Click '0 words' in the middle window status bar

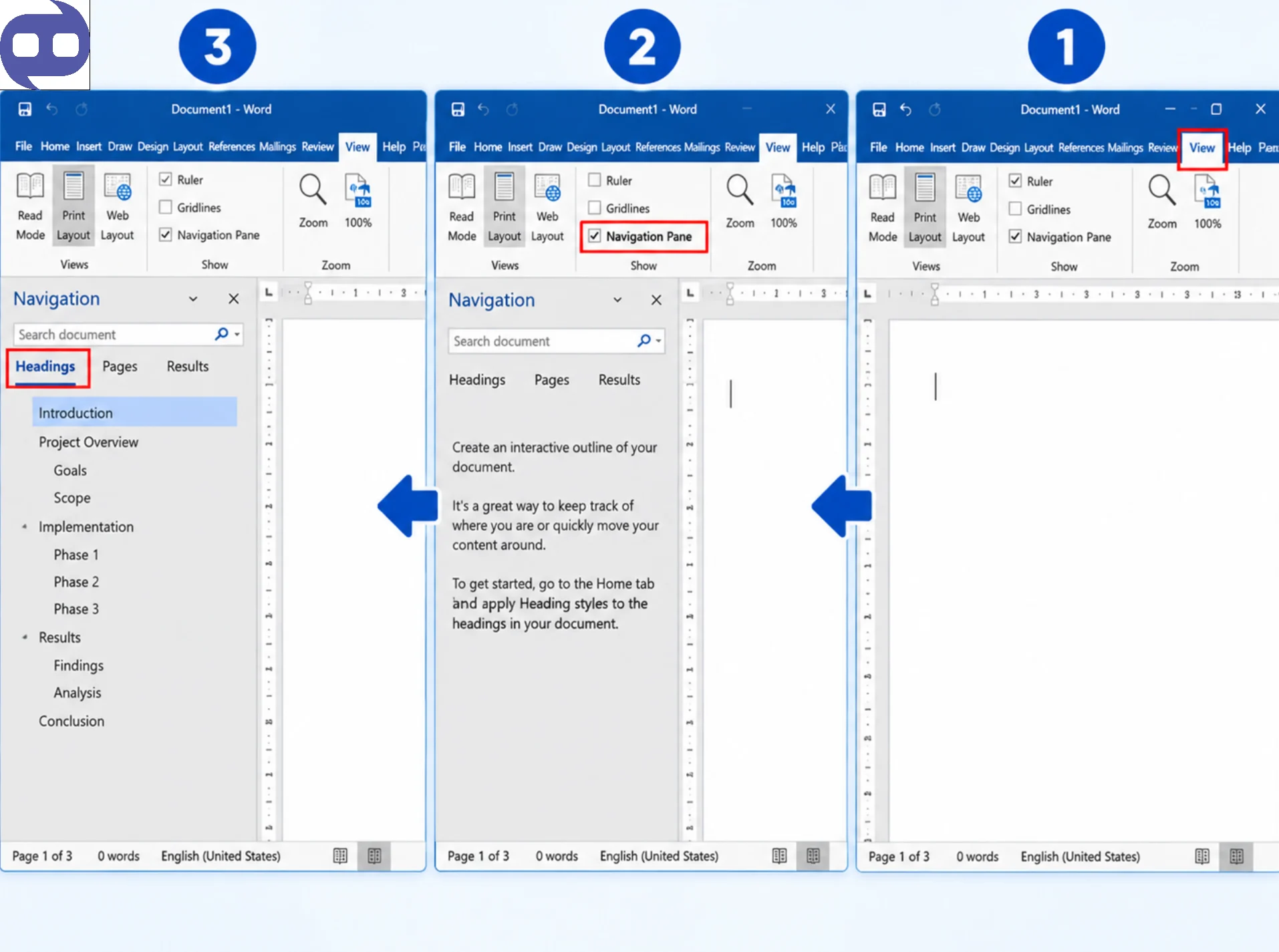557,856
